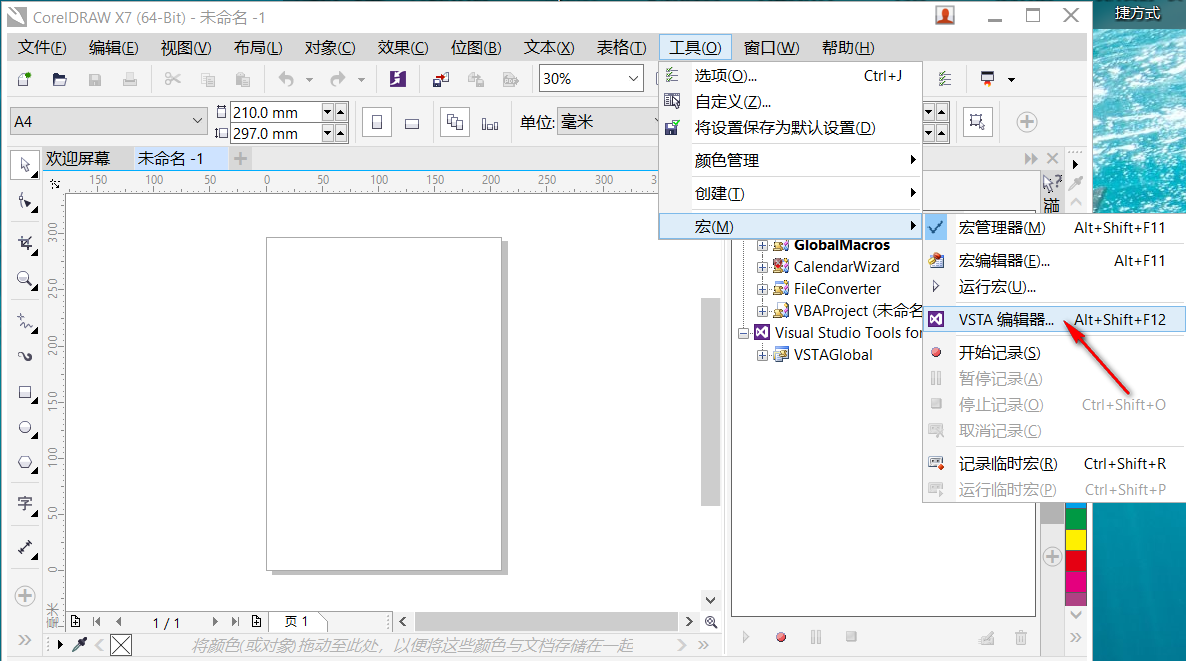Click start recording red dot in docker

781,638
